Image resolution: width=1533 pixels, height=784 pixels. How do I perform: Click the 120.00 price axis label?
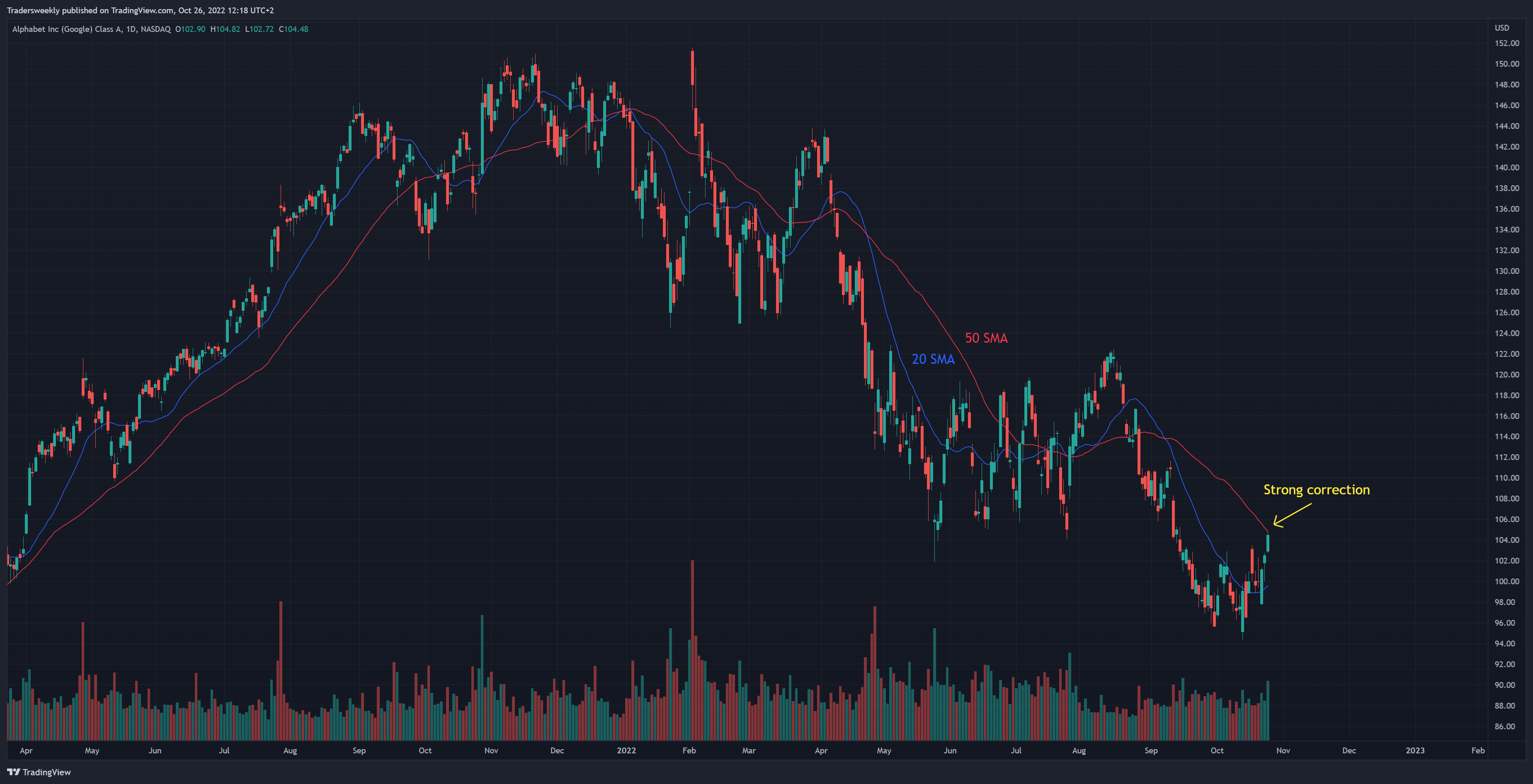1506,374
